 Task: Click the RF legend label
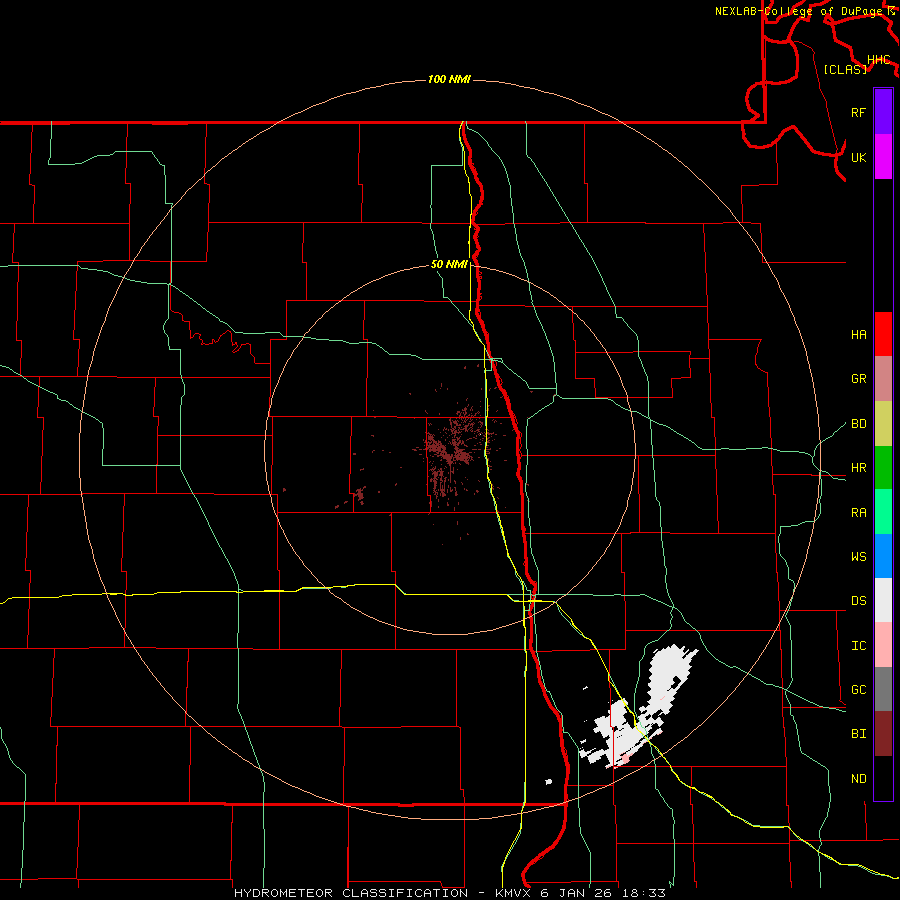click(859, 112)
